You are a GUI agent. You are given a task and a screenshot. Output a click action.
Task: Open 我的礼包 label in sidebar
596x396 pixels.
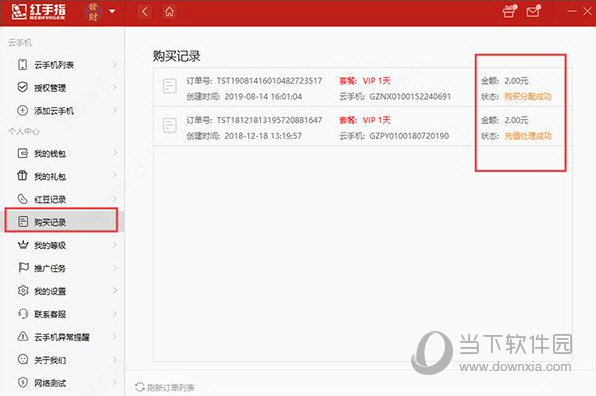50,176
